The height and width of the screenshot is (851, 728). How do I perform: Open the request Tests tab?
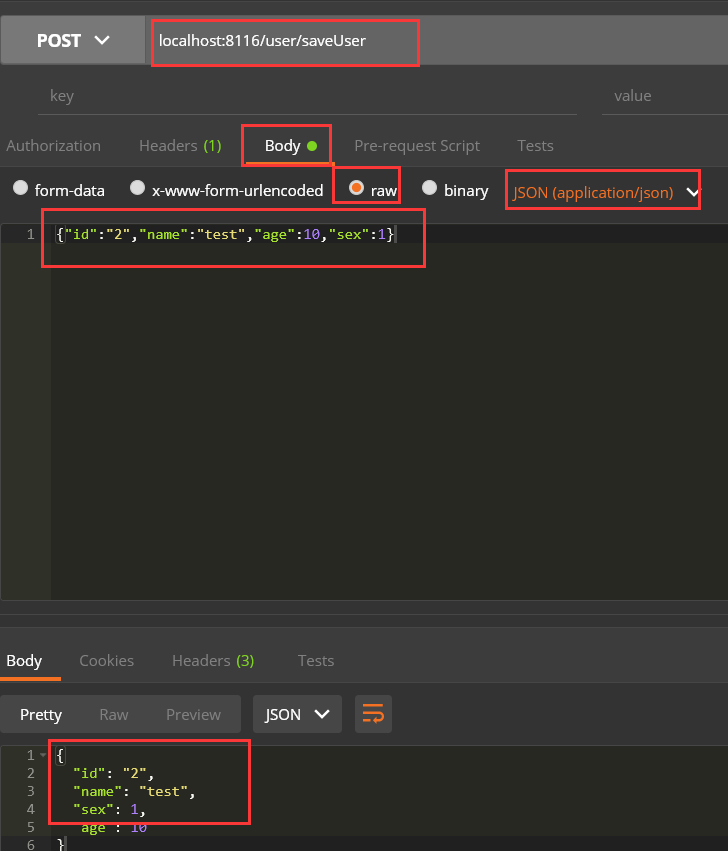[x=535, y=146]
